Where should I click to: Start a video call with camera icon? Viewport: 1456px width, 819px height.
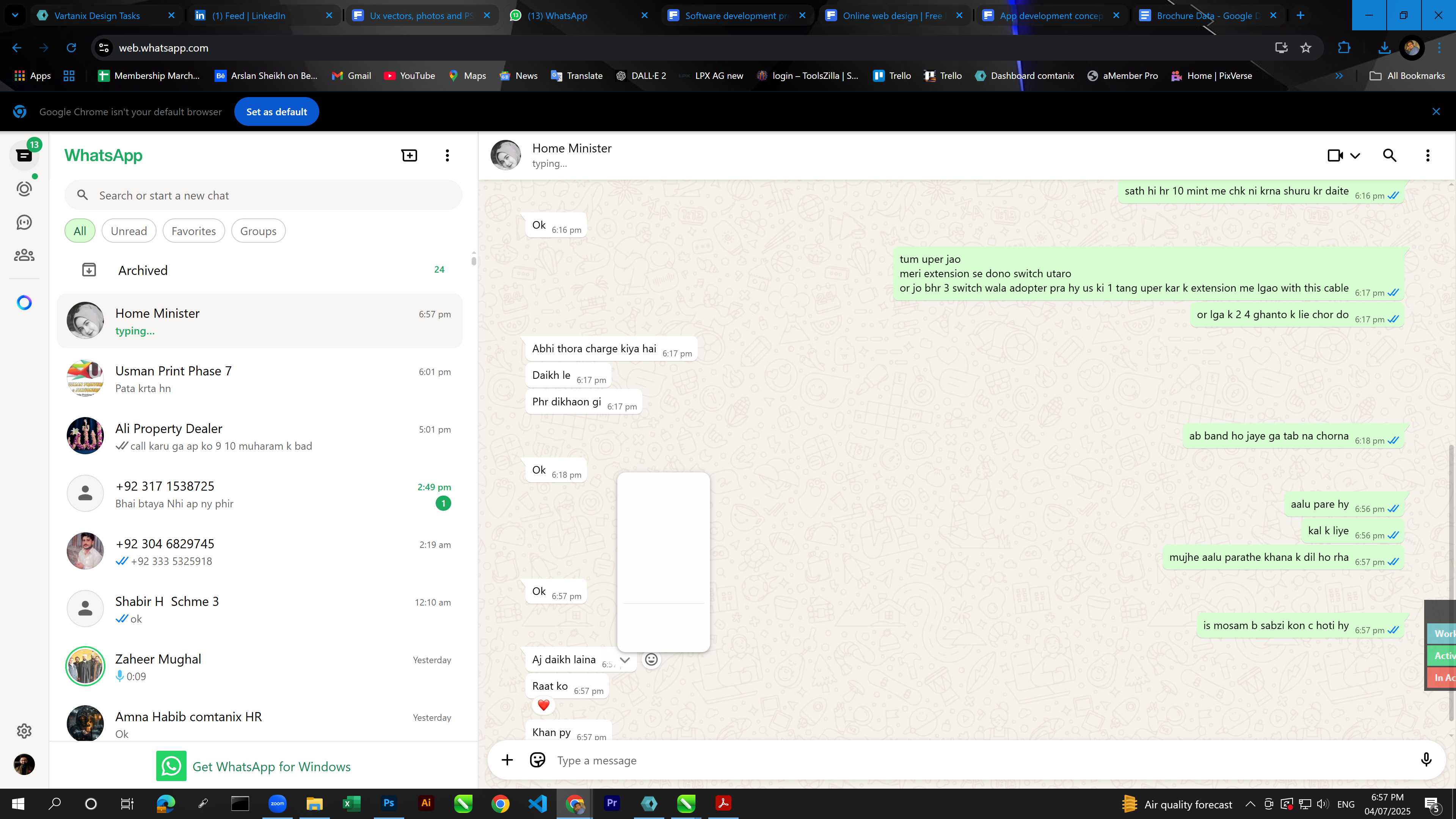click(1335, 155)
